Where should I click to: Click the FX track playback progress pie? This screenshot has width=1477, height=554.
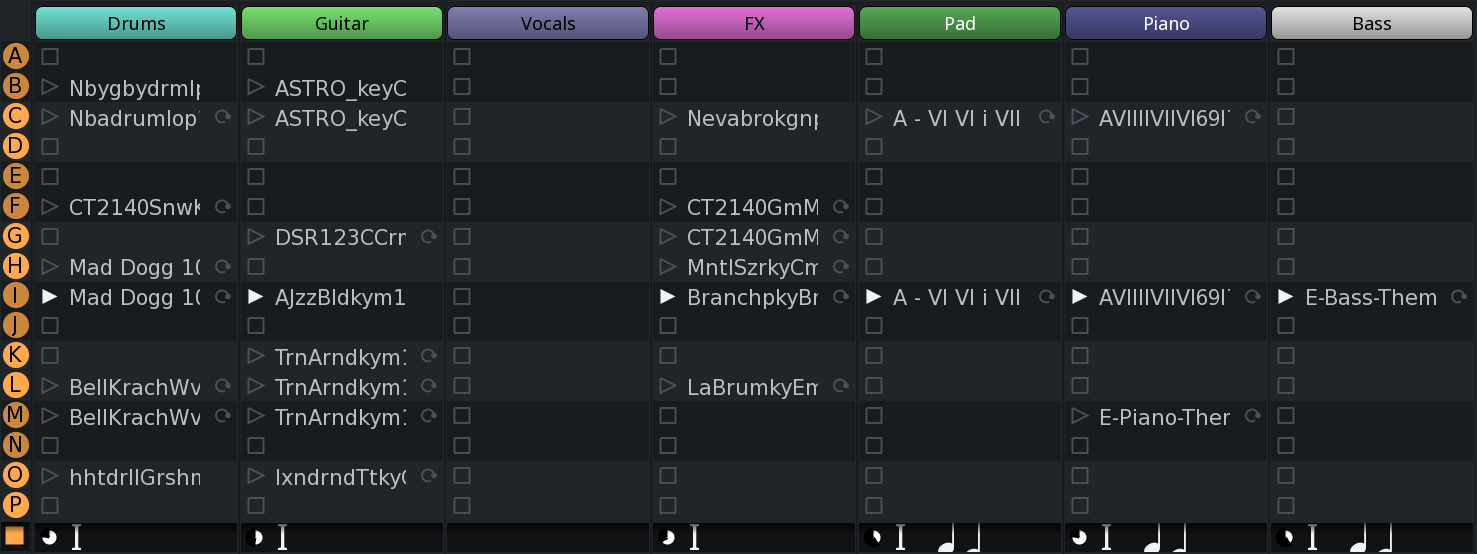click(x=667, y=538)
